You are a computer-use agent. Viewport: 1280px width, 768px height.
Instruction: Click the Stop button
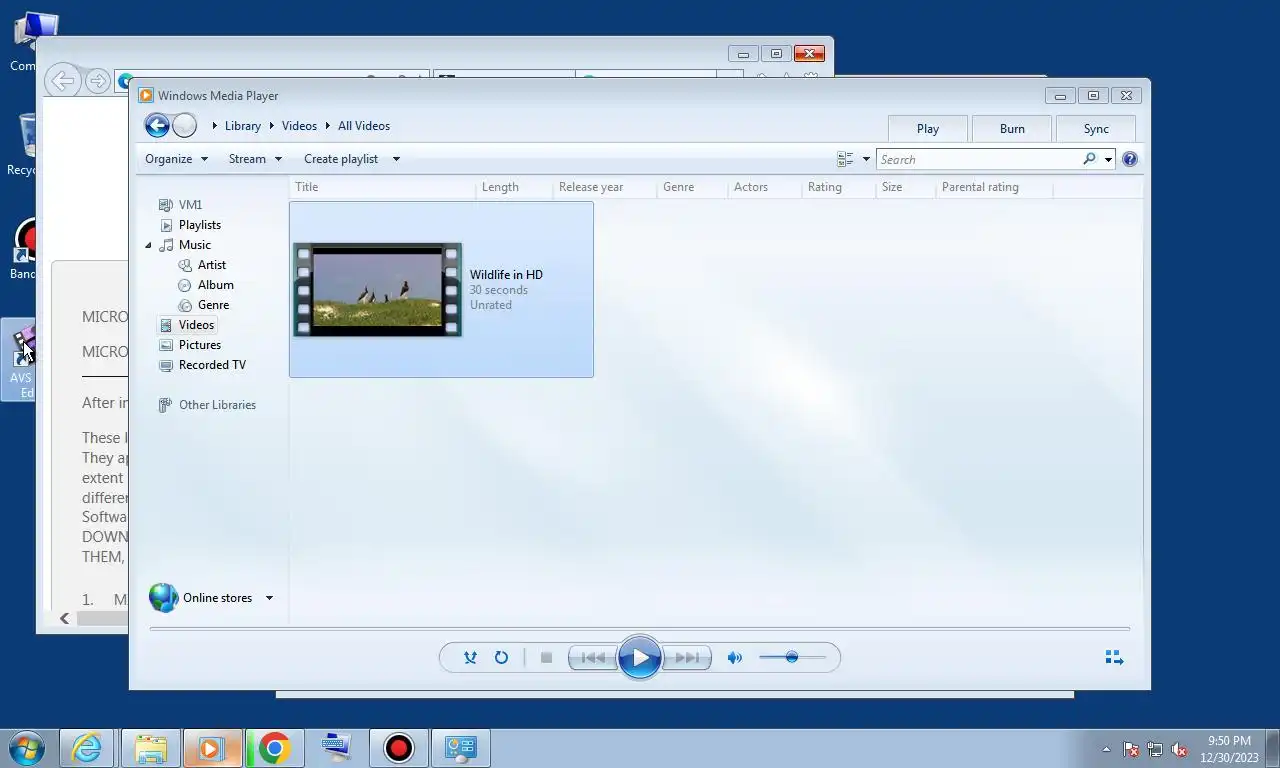point(546,657)
